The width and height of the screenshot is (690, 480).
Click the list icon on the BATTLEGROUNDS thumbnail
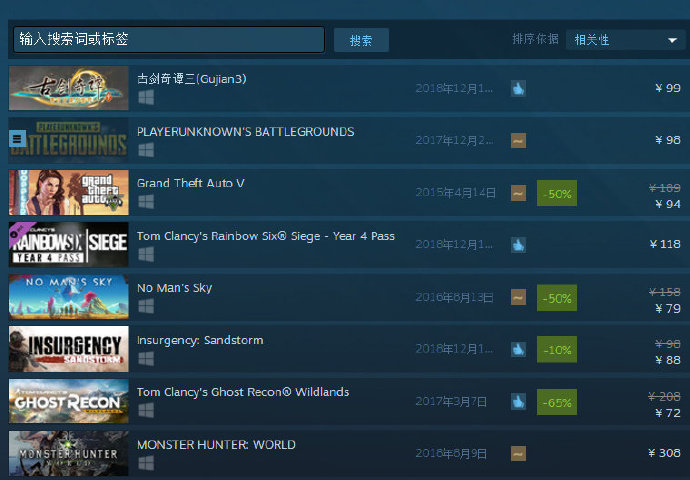17,139
